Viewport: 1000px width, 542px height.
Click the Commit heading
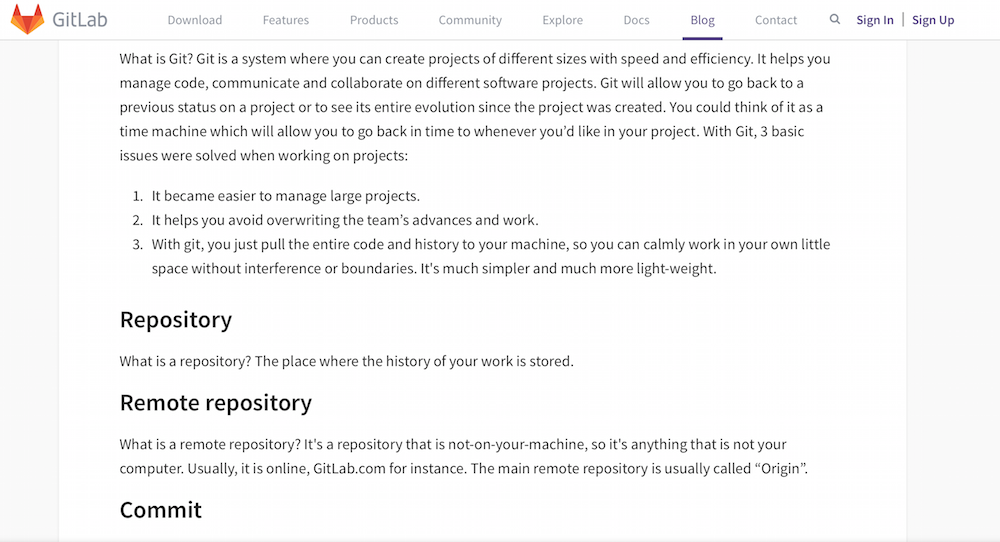[161, 509]
